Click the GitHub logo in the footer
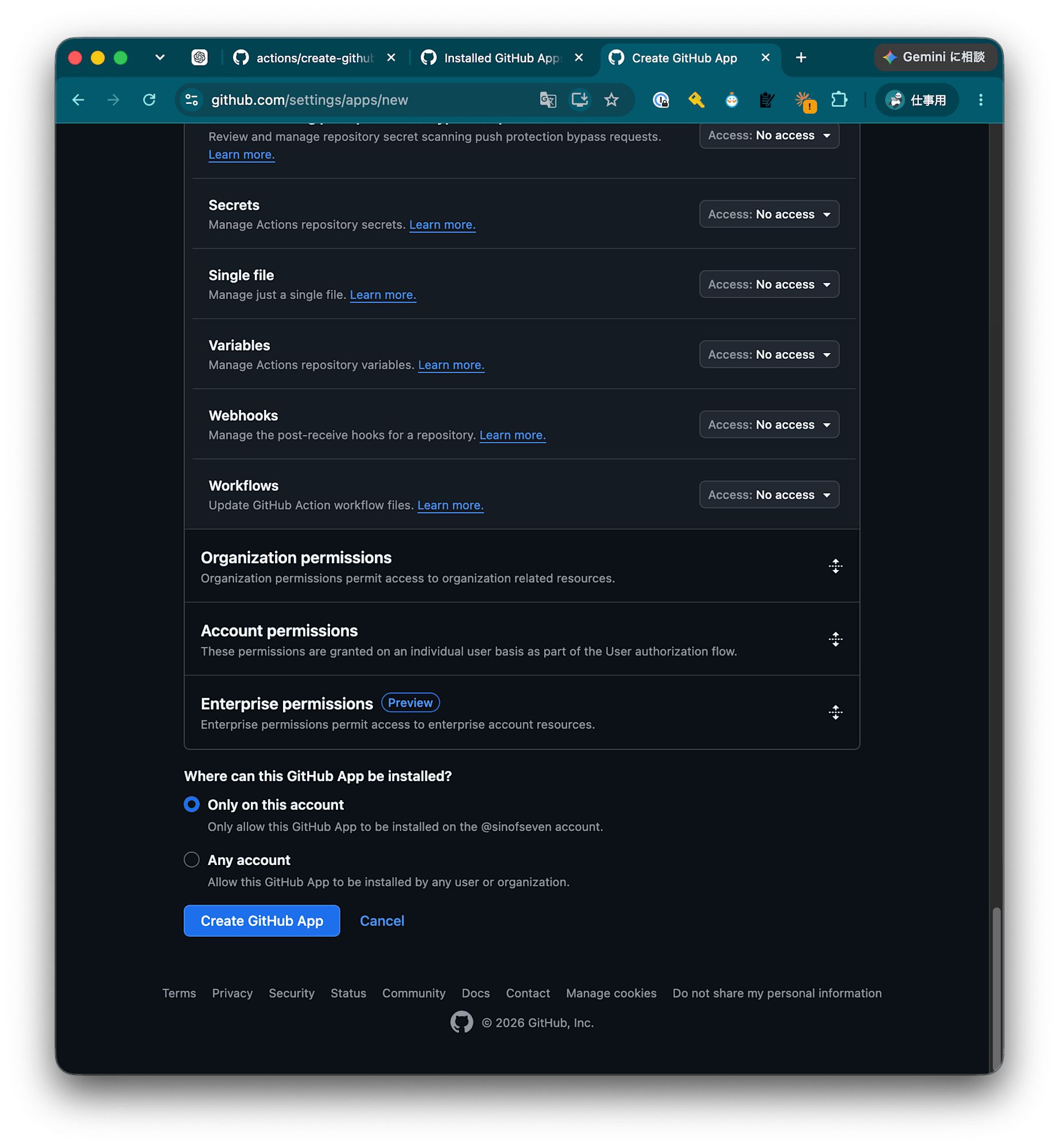The height and width of the screenshot is (1148, 1059). click(x=461, y=1022)
